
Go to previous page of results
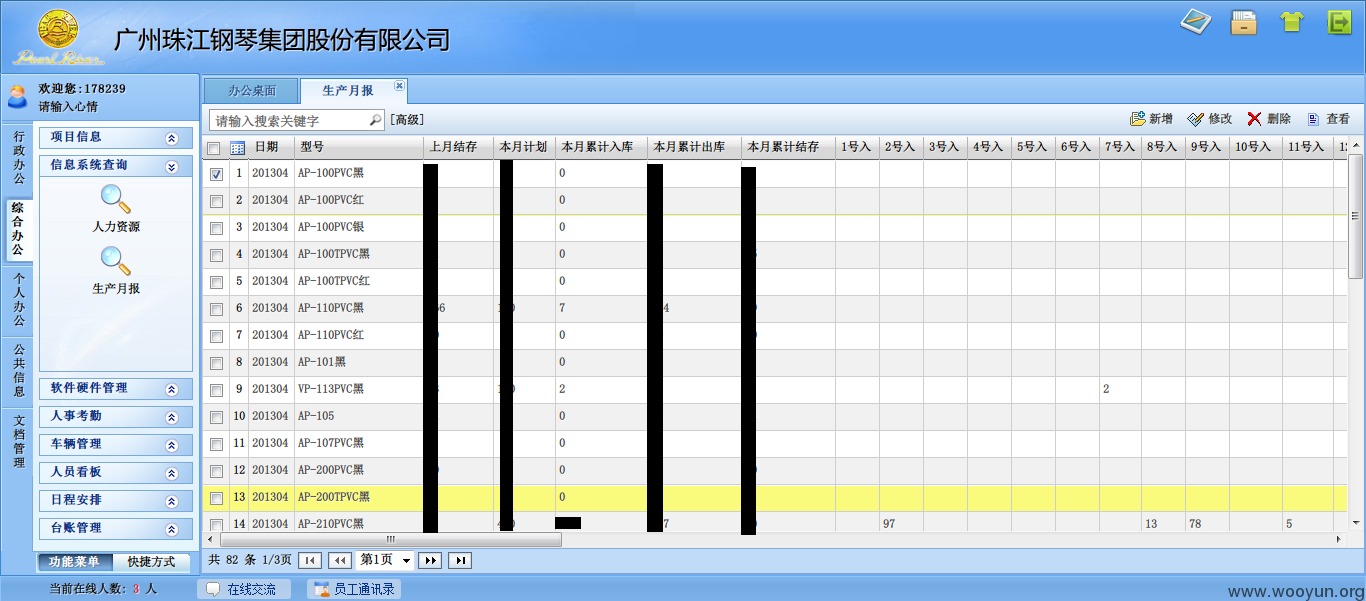tap(339, 560)
